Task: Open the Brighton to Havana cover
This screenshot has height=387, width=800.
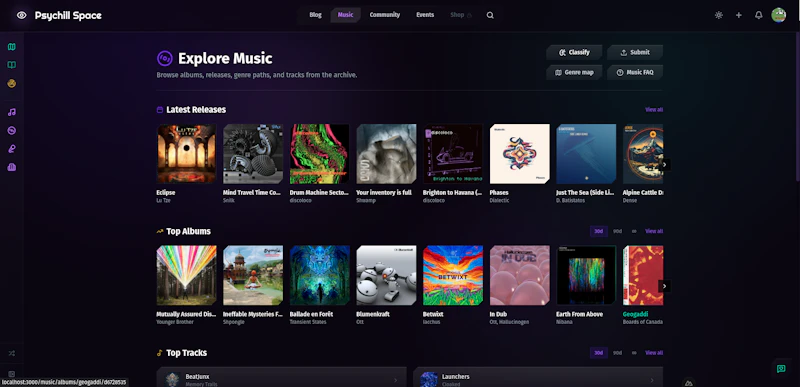Action: tap(453, 153)
